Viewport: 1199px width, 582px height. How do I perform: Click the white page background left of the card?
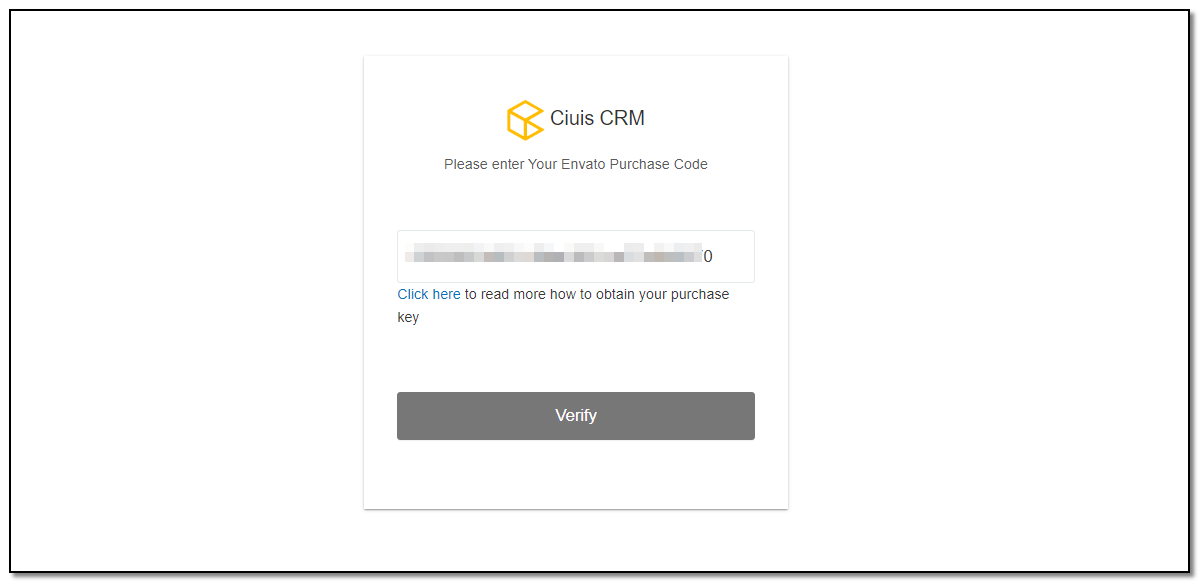[x=187, y=291]
